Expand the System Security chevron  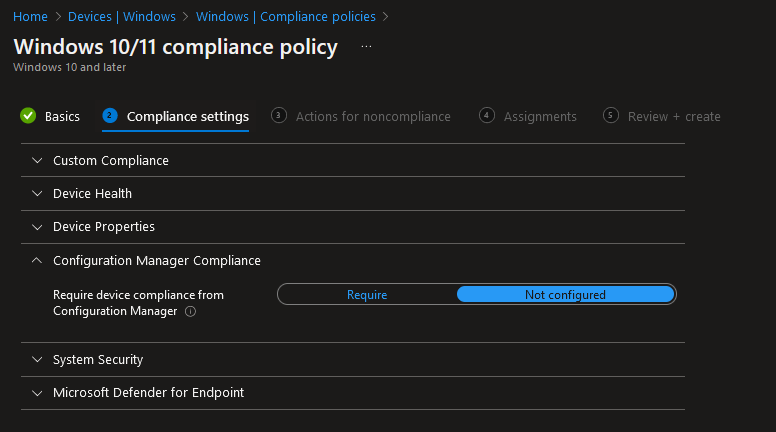click(37, 359)
